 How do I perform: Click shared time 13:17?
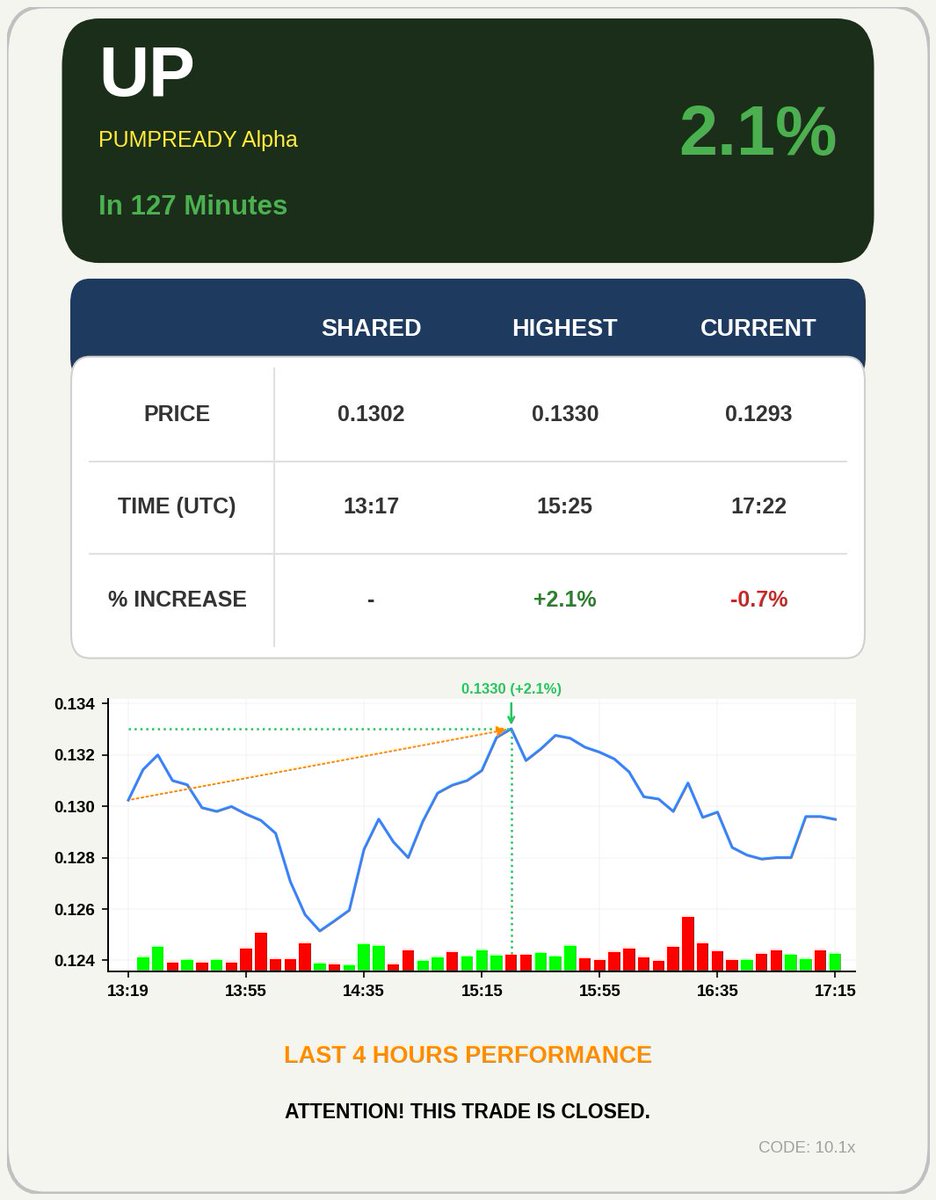[371, 506]
